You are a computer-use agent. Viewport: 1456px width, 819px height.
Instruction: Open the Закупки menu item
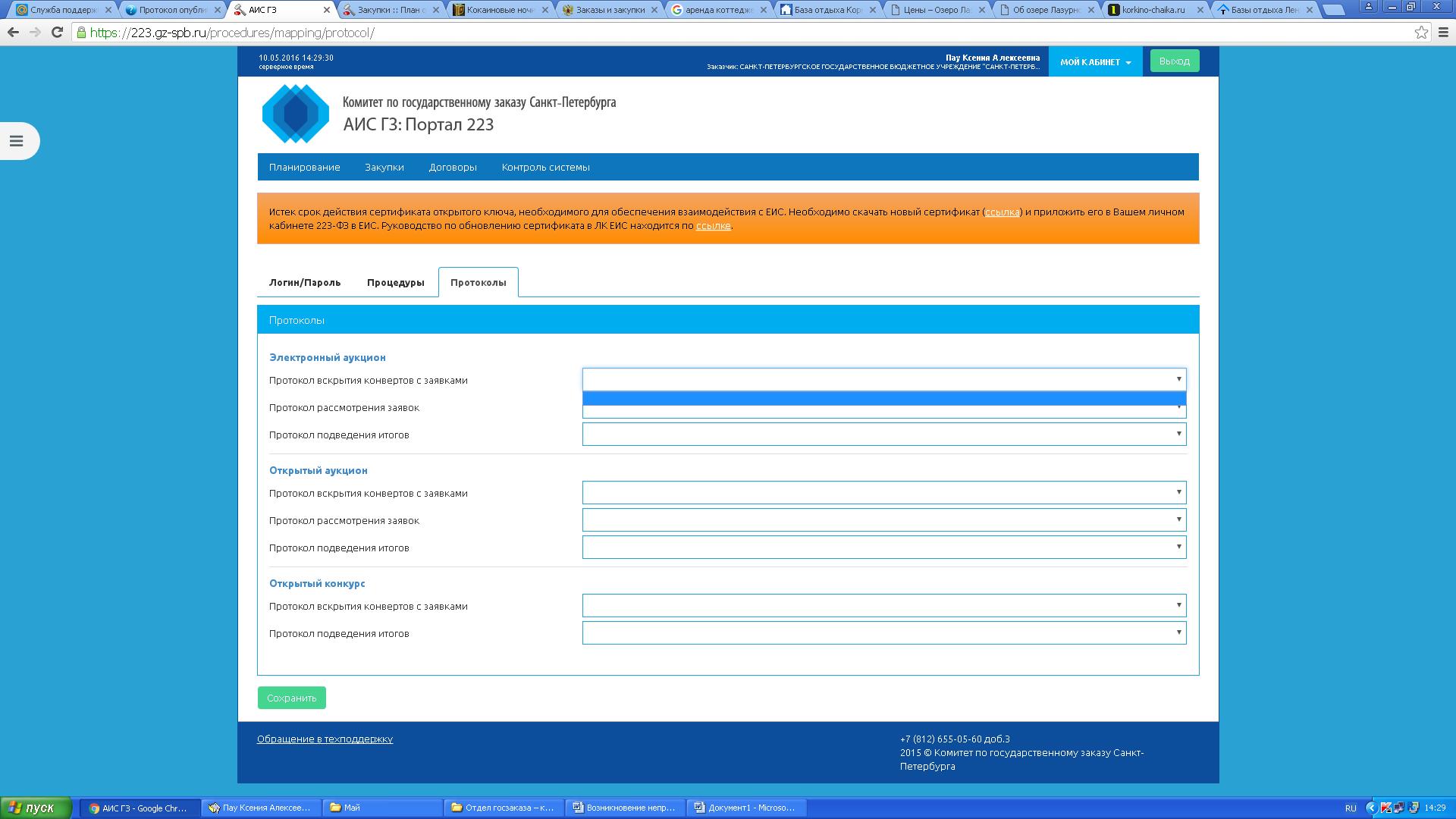pyautogui.click(x=384, y=168)
